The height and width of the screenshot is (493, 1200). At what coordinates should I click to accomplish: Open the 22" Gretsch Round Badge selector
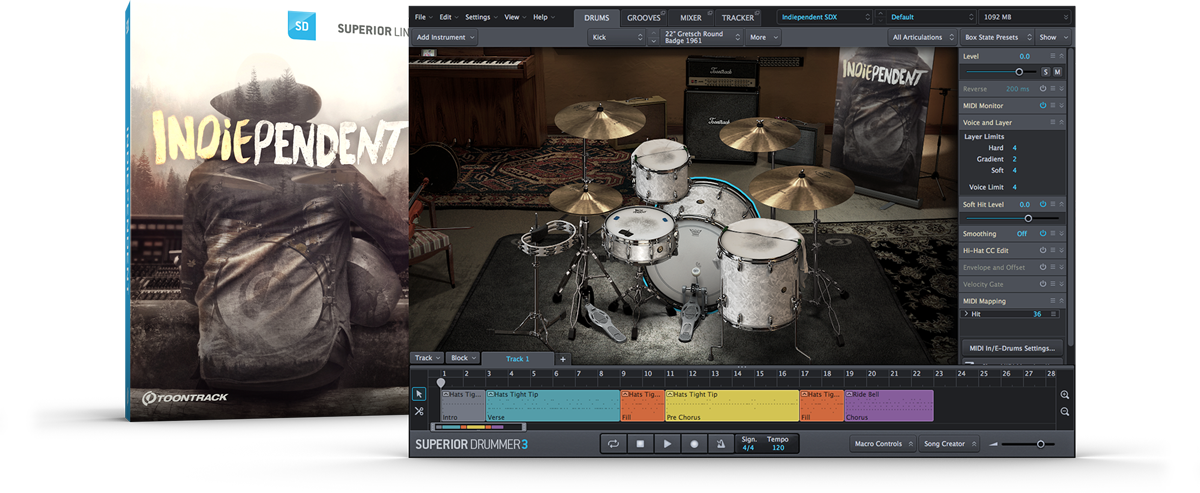[702, 37]
